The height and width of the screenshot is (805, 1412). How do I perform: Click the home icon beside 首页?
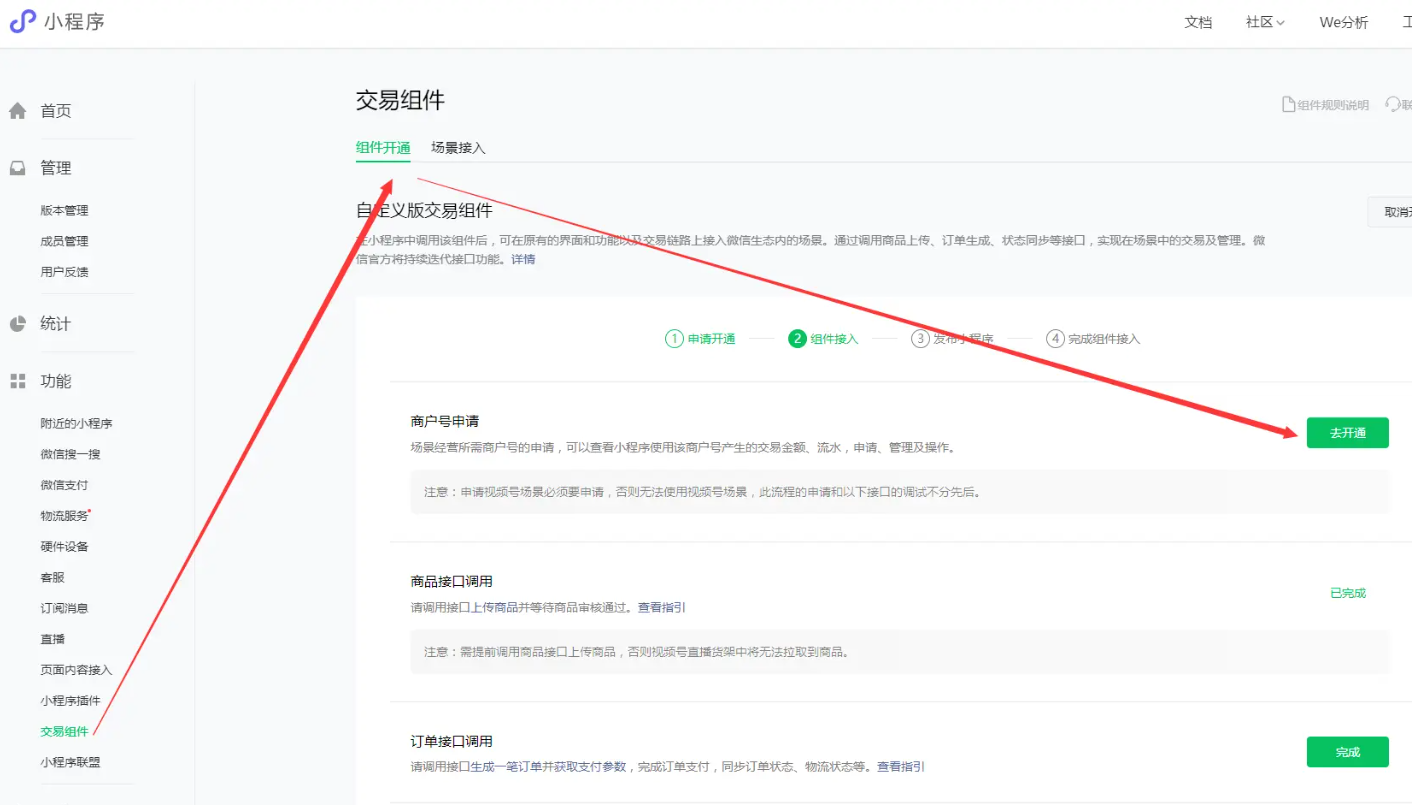[17, 111]
